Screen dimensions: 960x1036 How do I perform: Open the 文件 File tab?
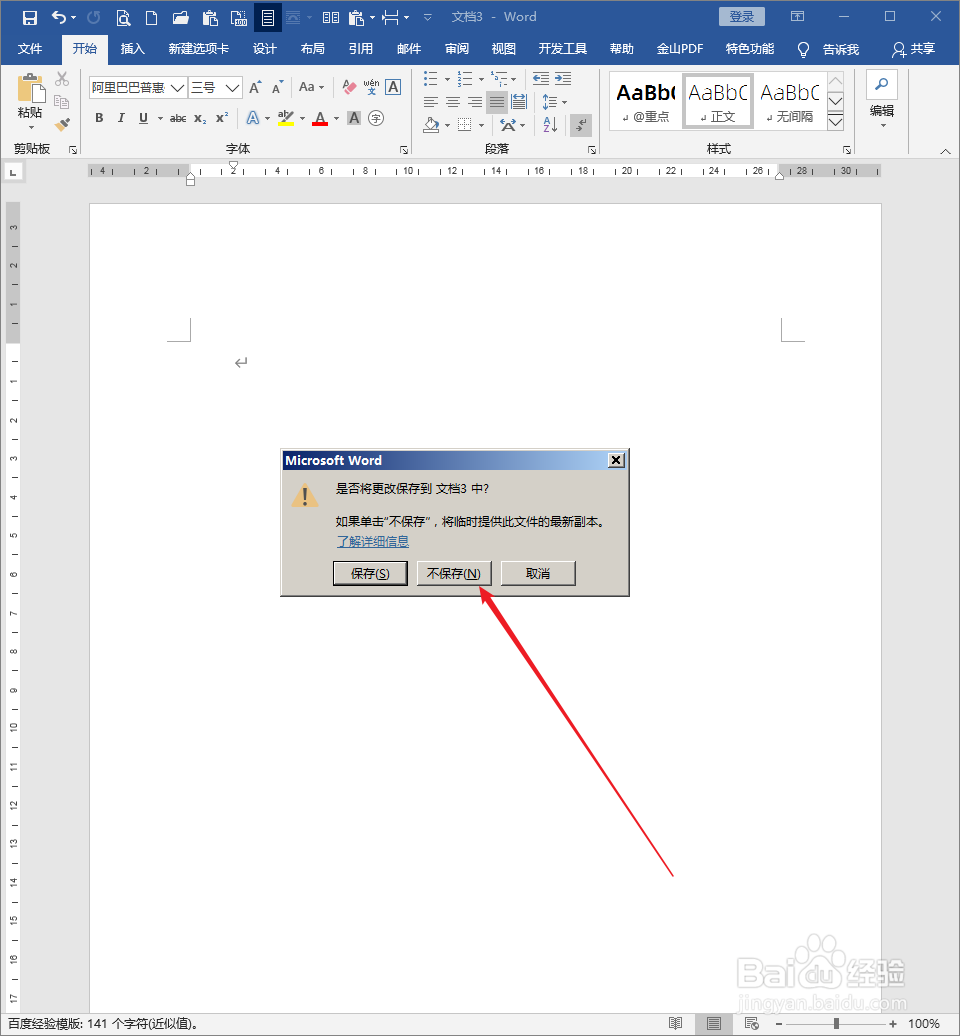pos(30,49)
